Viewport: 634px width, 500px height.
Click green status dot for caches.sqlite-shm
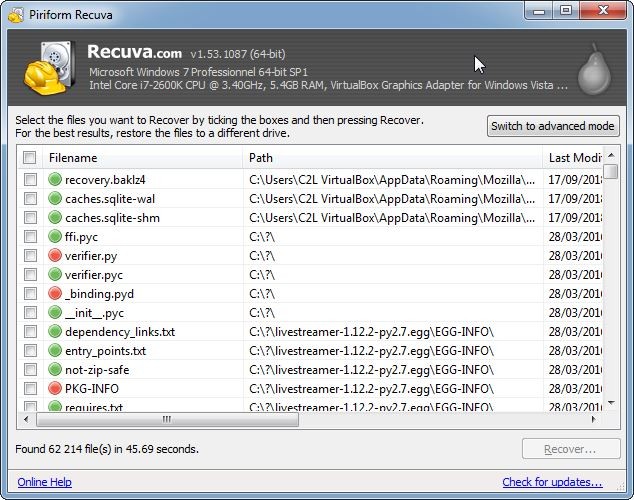[x=55, y=217]
